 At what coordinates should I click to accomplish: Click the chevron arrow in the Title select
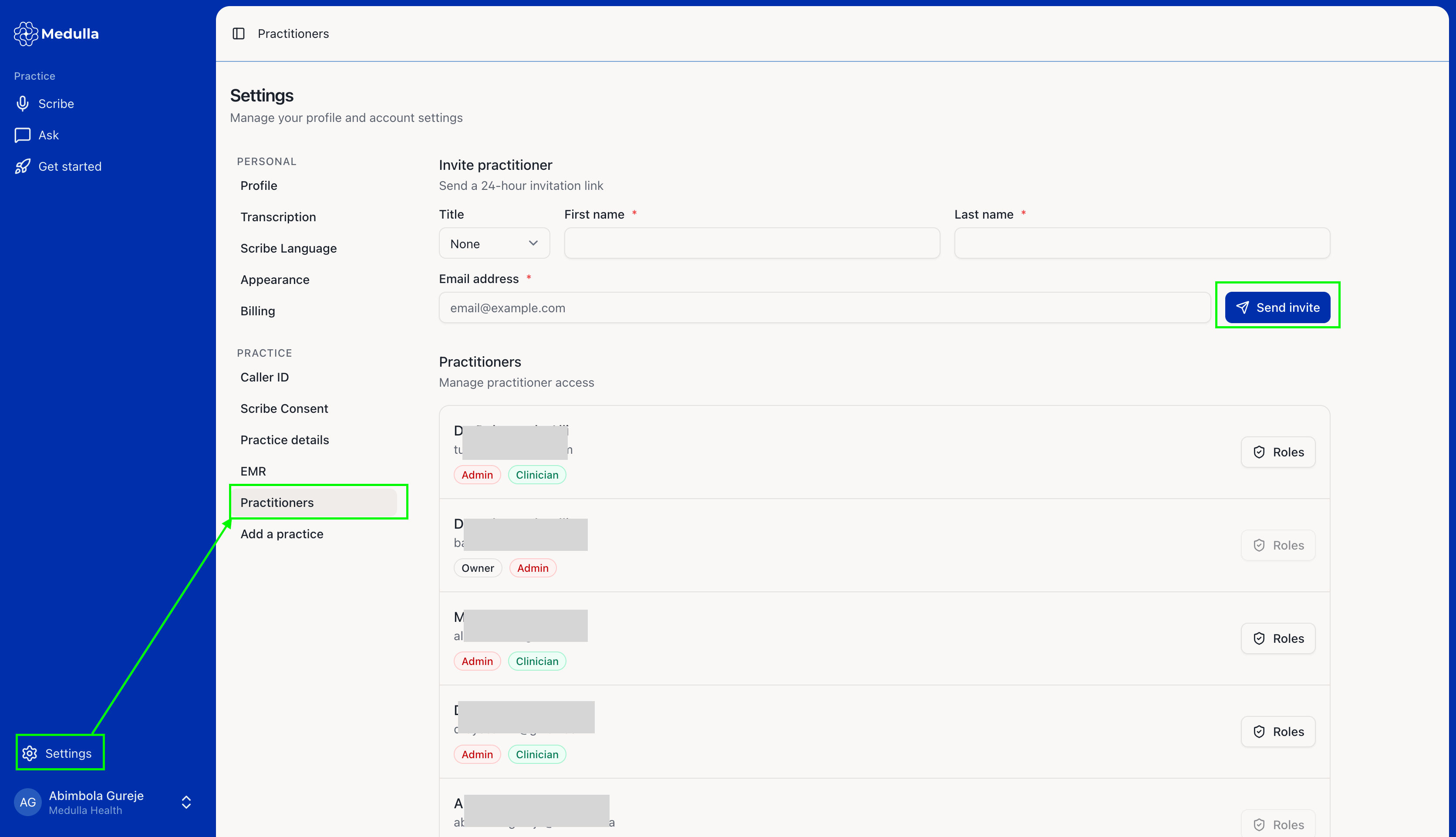(533, 243)
